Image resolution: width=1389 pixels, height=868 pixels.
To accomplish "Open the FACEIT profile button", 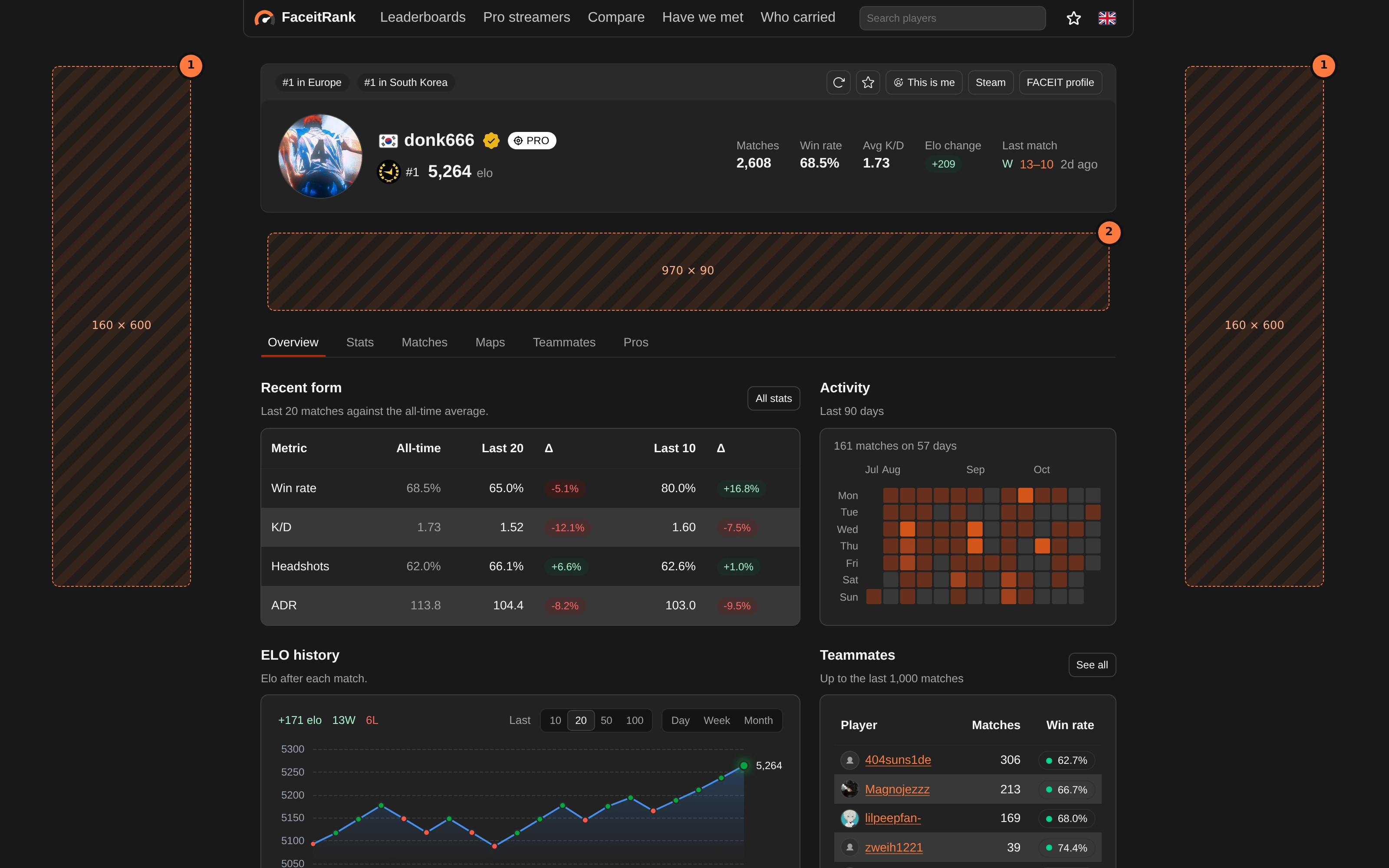I will click(1060, 82).
